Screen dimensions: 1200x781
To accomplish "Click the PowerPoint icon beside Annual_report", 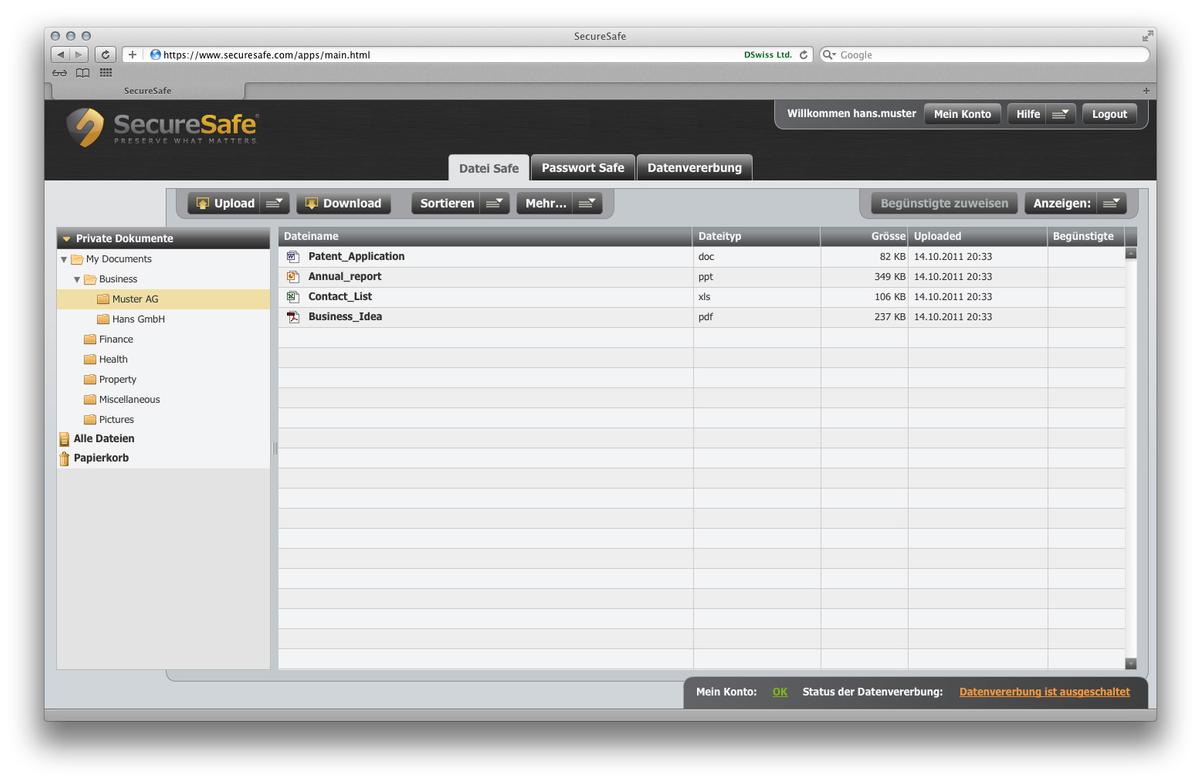I will coord(293,277).
